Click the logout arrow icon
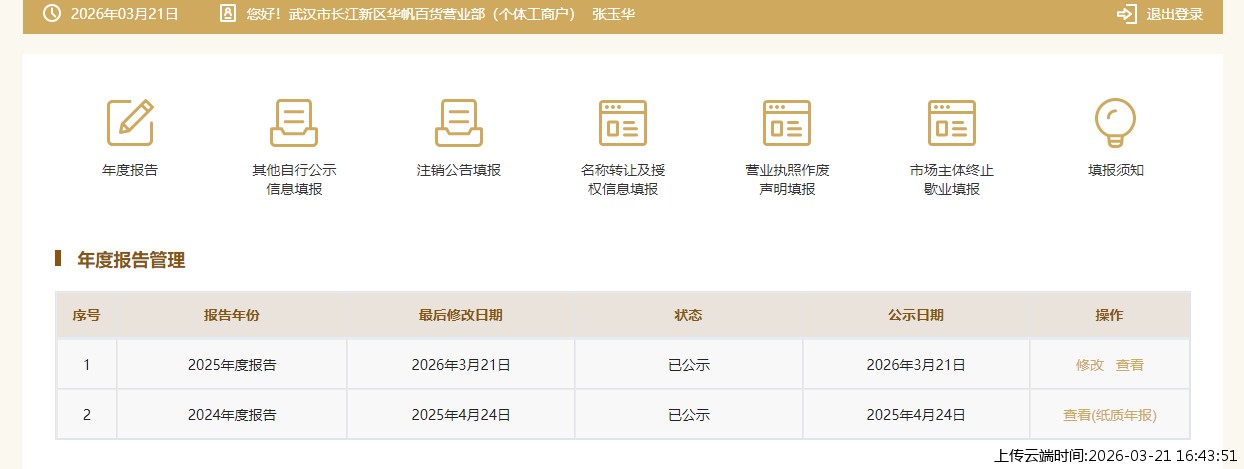Viewport: 1244px width, 469px height. [x=1127, y=14]
